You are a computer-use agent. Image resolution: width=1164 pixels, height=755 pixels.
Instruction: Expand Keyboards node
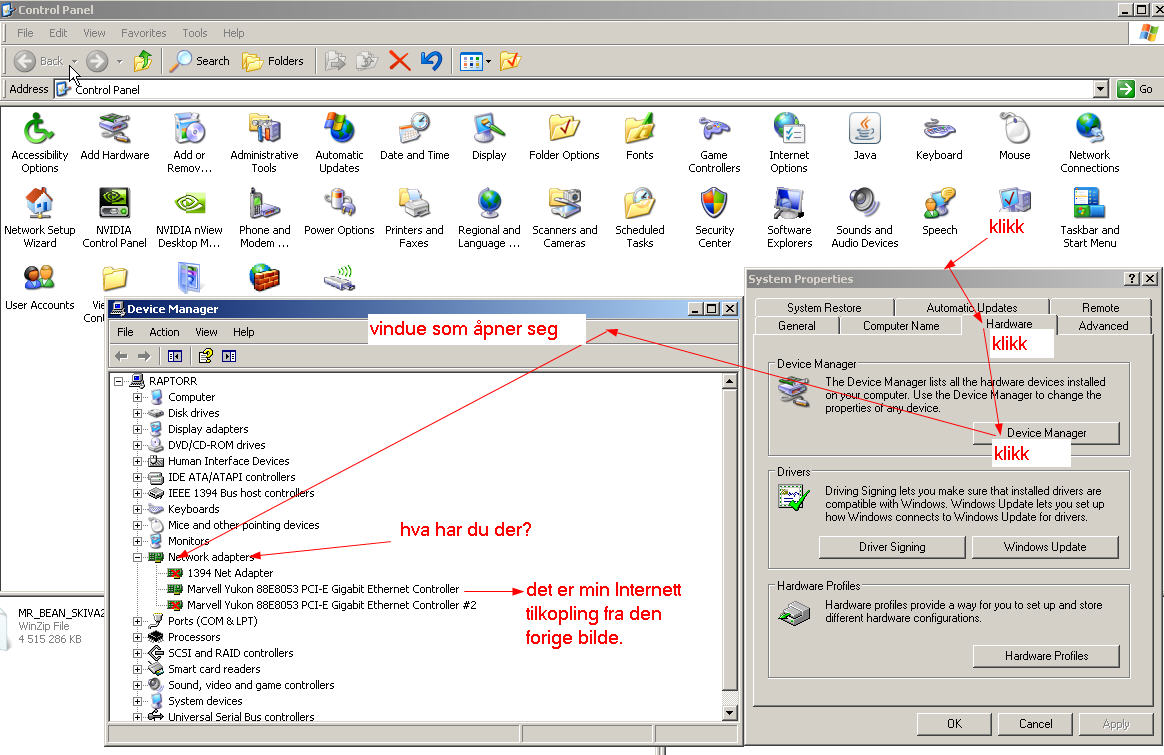click(137, 509)
